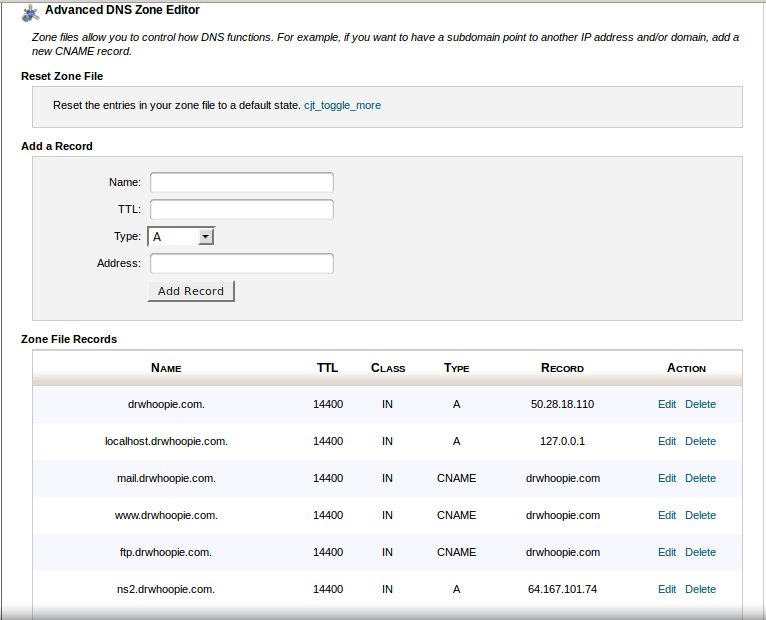Click the Advanced DNS Zone Editor header icon
The width and height of the screenshot is (766, 620).
(30, 11)
